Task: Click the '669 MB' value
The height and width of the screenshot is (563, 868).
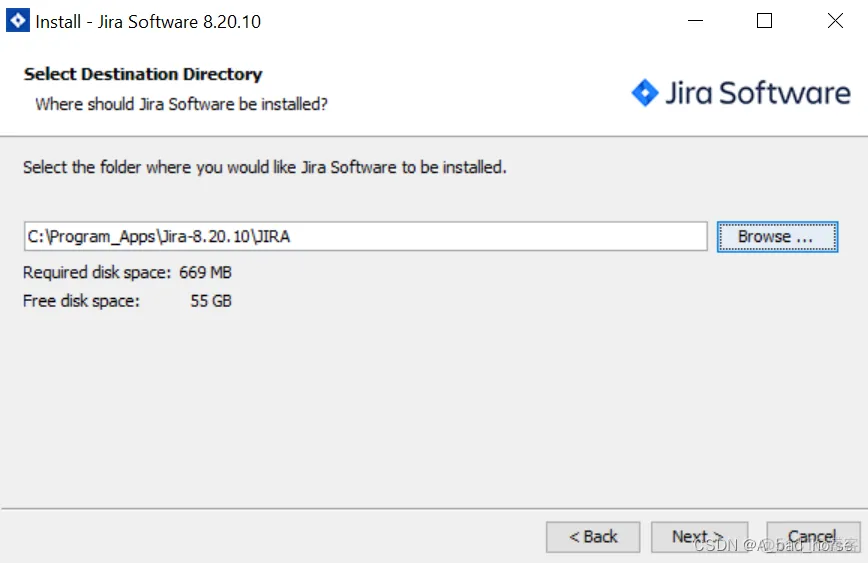Action: click(x=205, y=272)
